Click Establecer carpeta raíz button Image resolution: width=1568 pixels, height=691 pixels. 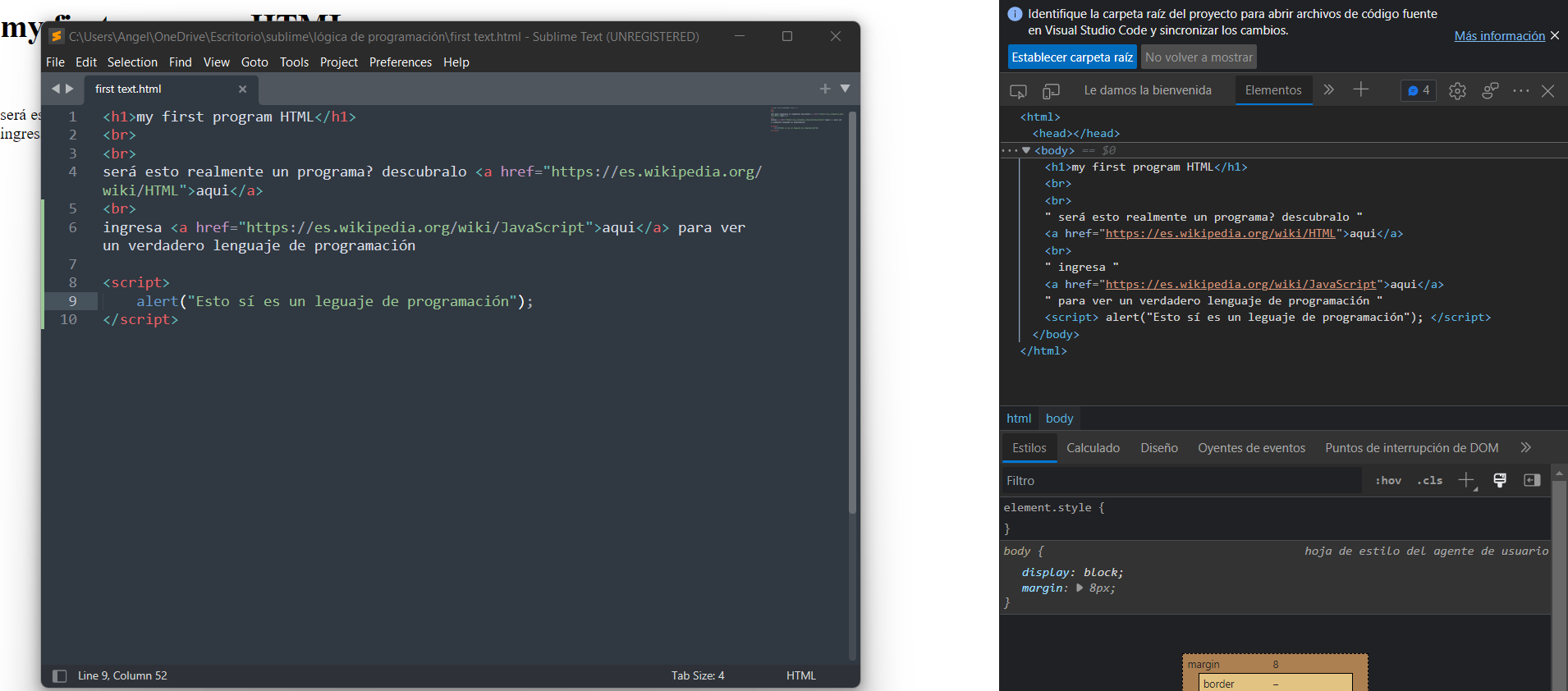(1072, 57)
